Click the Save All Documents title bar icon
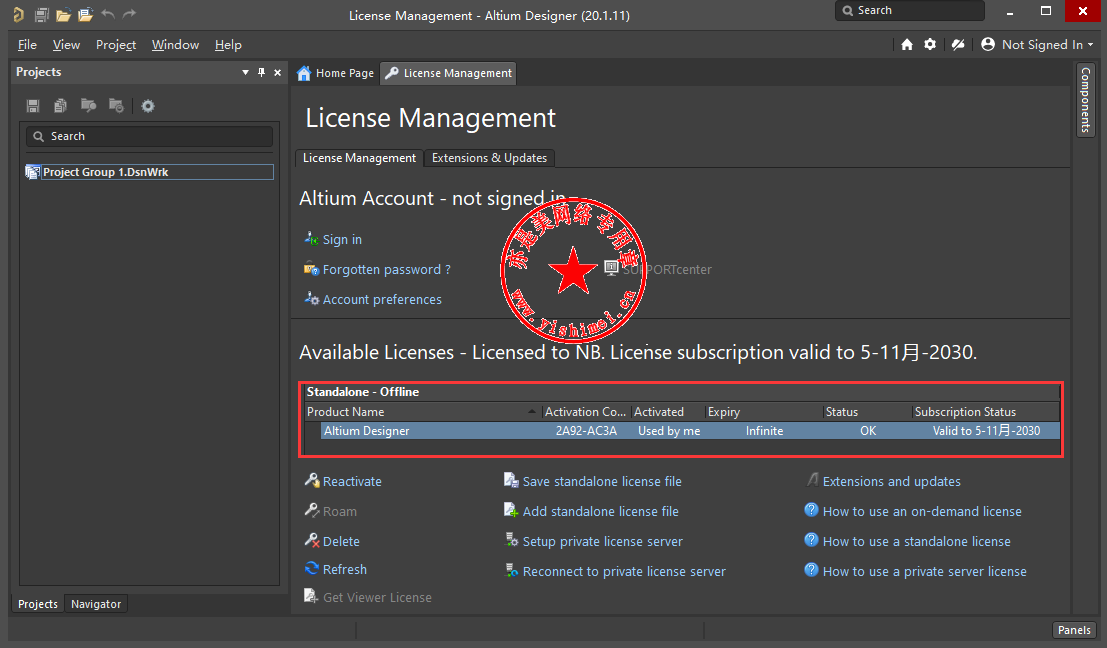Screen dimensions: 1107x648 coord(42,14)
